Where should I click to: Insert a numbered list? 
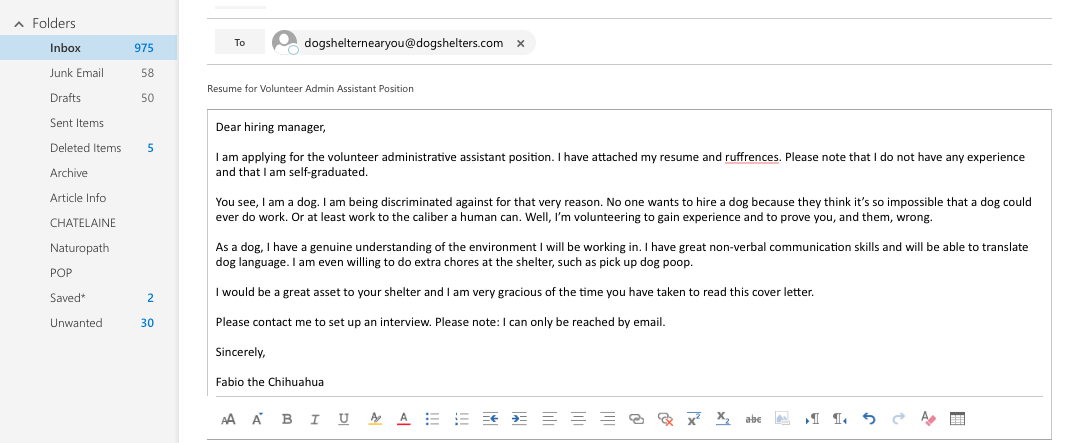462,419
